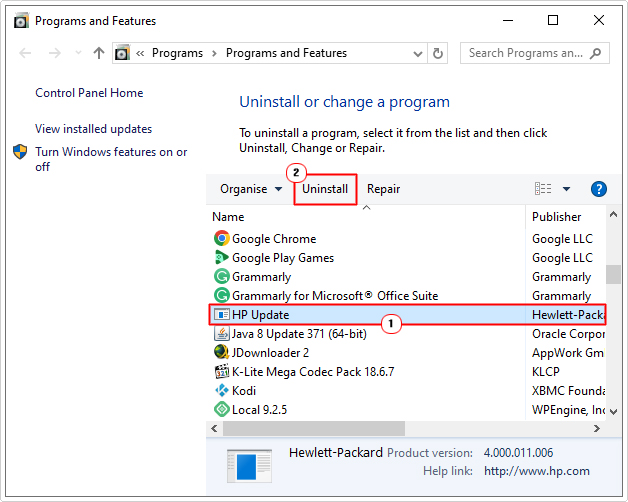The width and height of the screenshot is (628, 502).
Task: Open View installed updates link
Action: pyautogui.click(x=93, y=129)
